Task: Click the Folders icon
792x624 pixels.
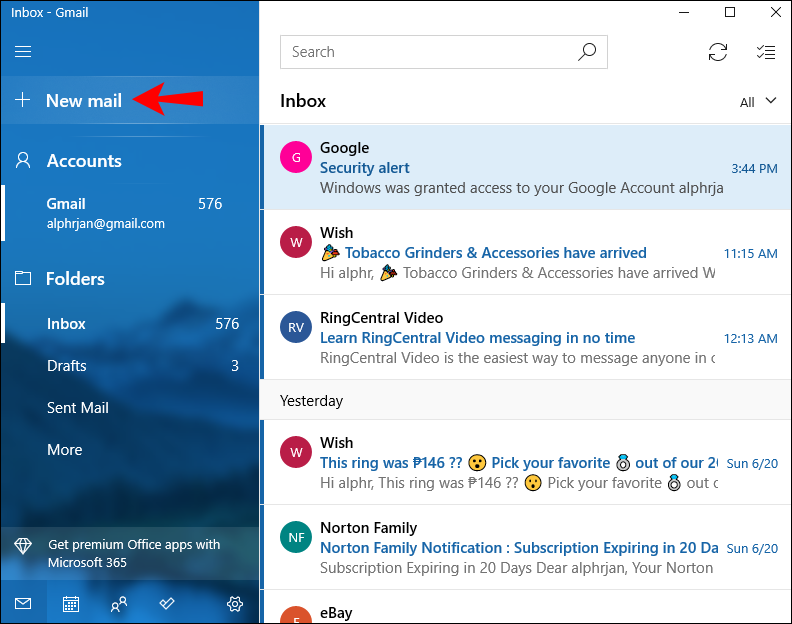Action: pyautogui.click(x=23, y=278)
